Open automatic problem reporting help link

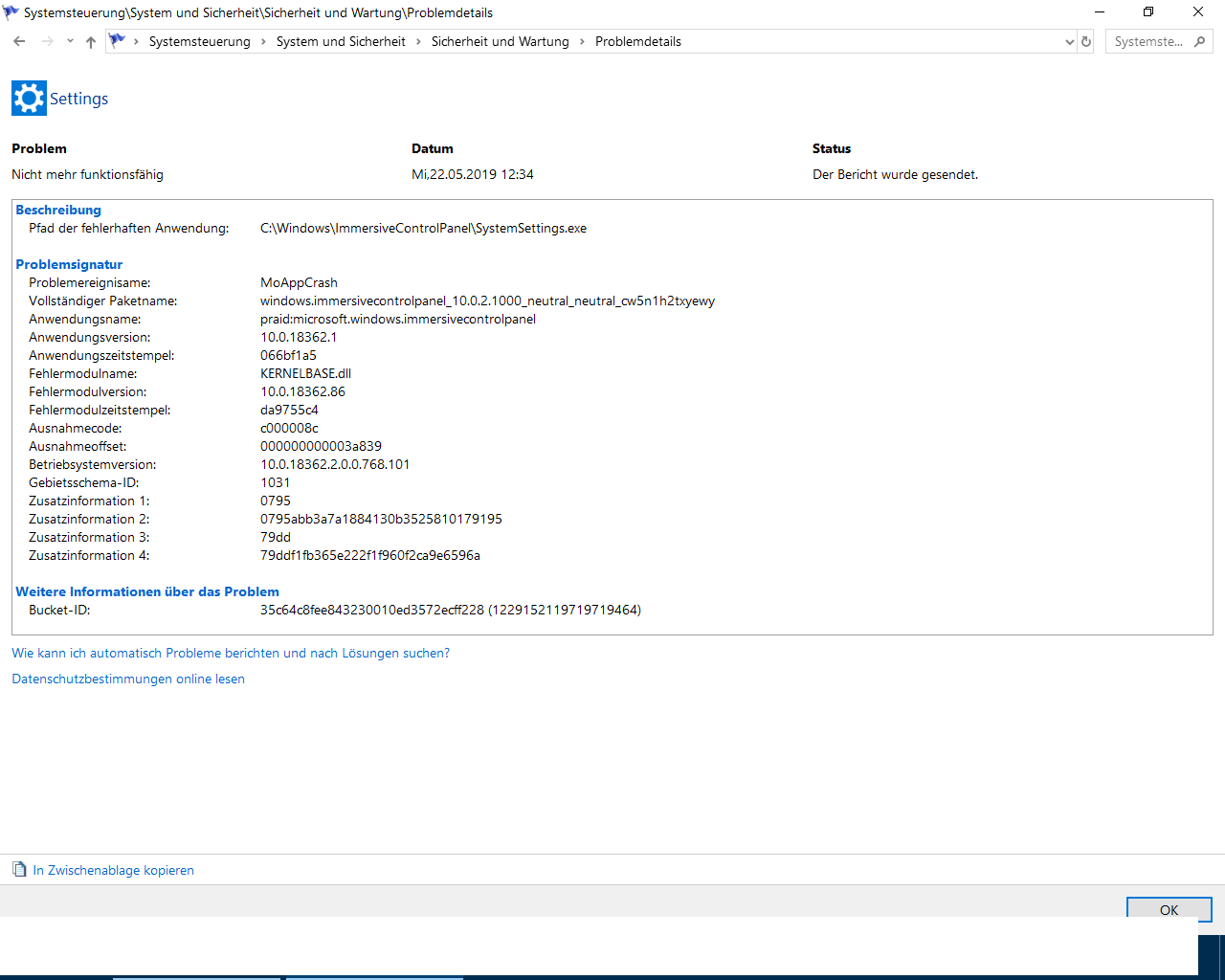(231, 653)
